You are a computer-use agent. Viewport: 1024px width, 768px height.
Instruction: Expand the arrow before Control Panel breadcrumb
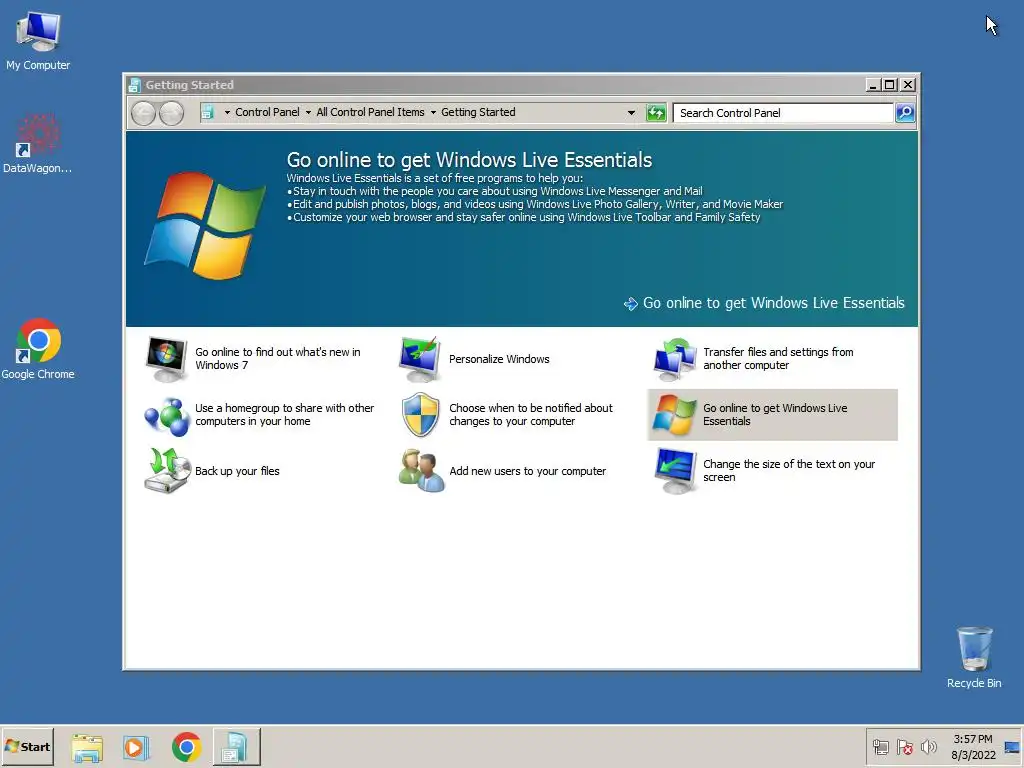pos(227,113)
